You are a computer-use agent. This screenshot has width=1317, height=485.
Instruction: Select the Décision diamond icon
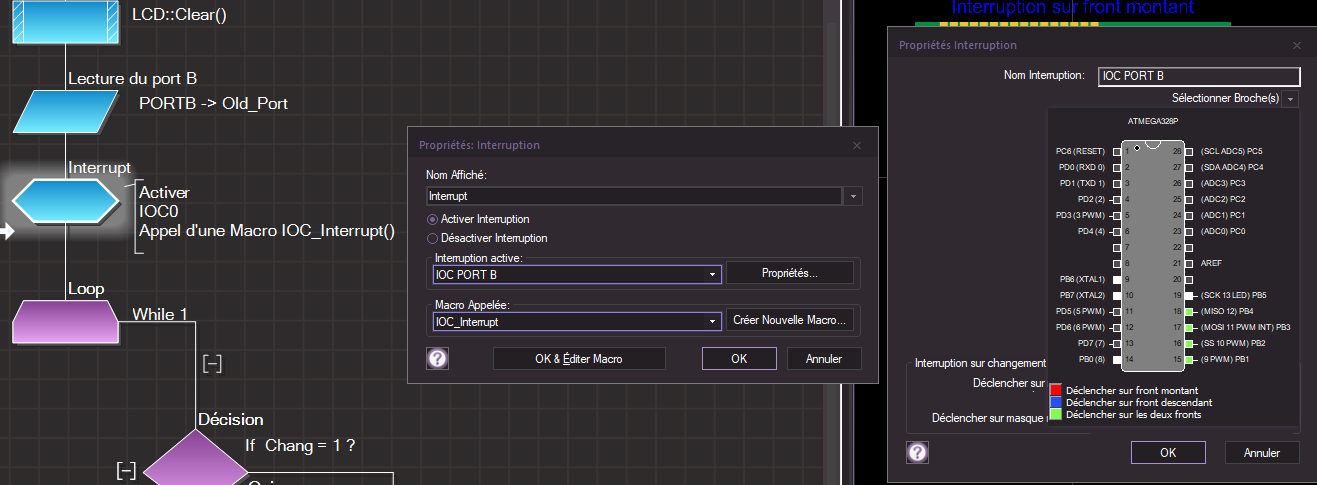click(196, 462)
